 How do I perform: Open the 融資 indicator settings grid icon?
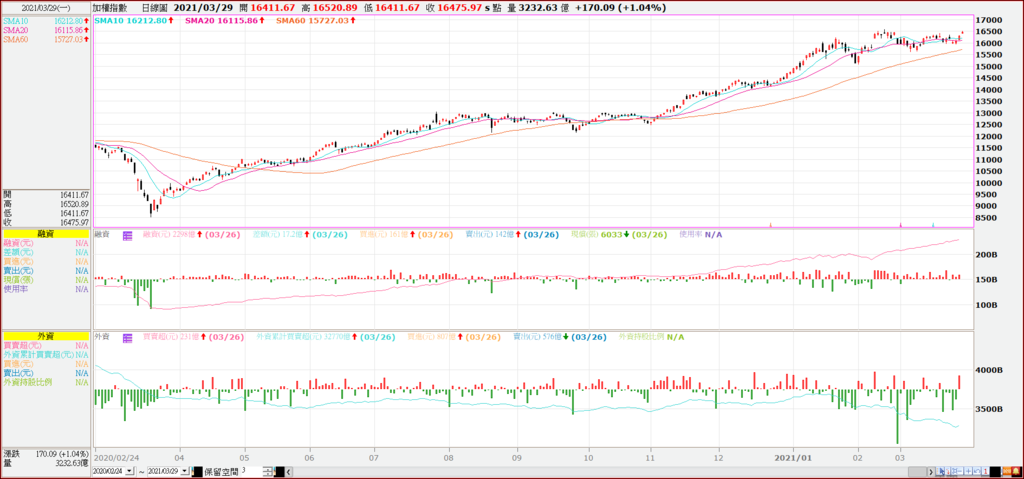pos(127,235)
